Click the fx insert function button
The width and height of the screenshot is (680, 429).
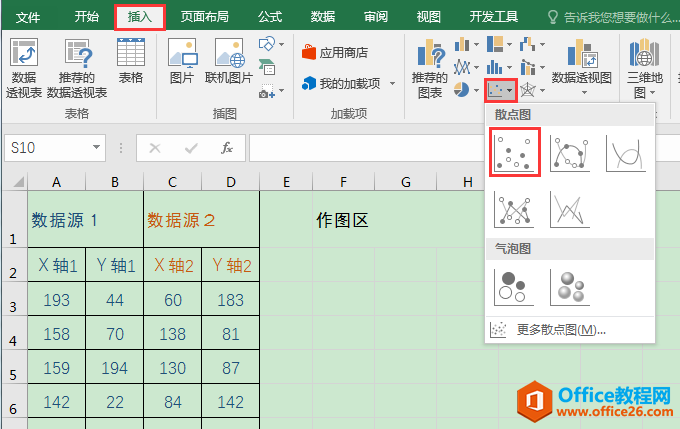(227, 148)
